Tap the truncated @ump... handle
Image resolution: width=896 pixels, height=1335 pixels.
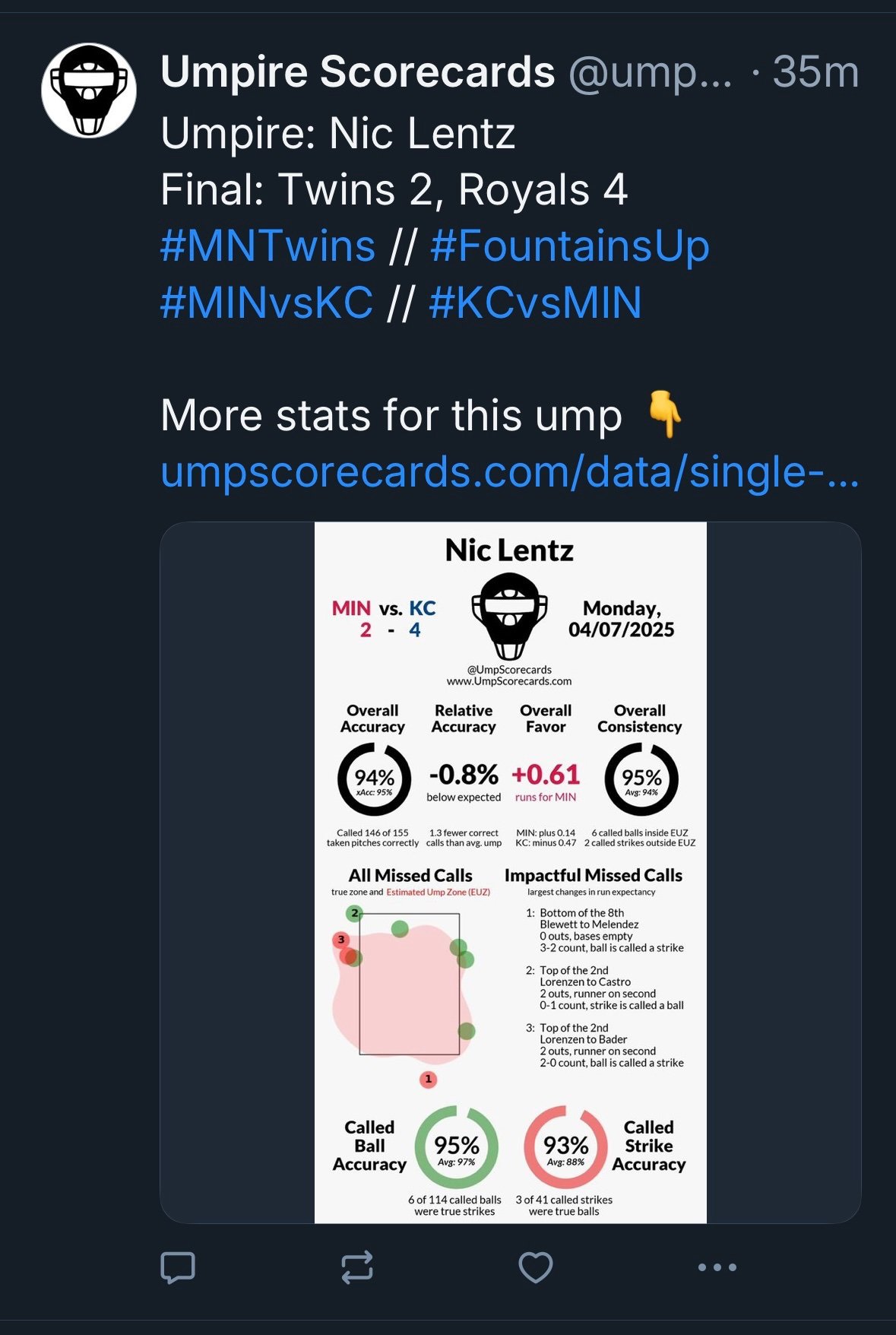tap(650, 73)
